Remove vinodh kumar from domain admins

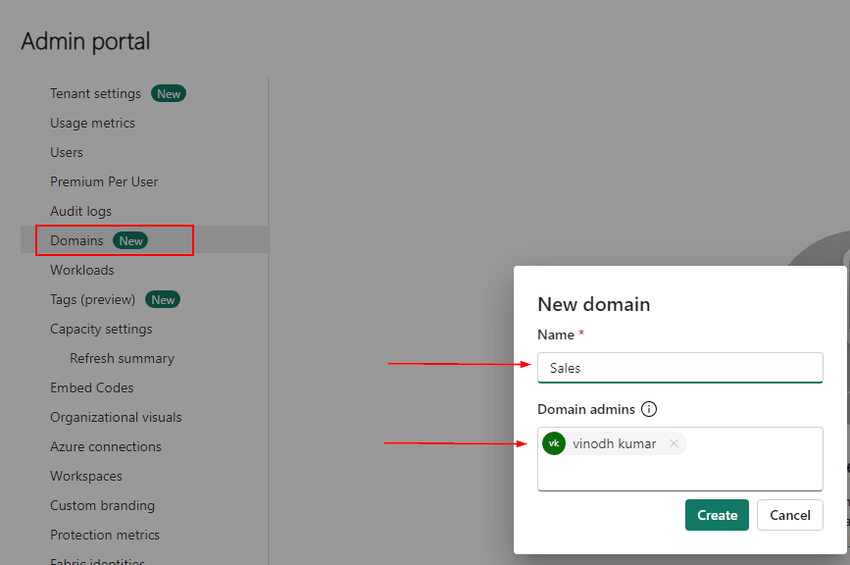click(x=674, y=444)
